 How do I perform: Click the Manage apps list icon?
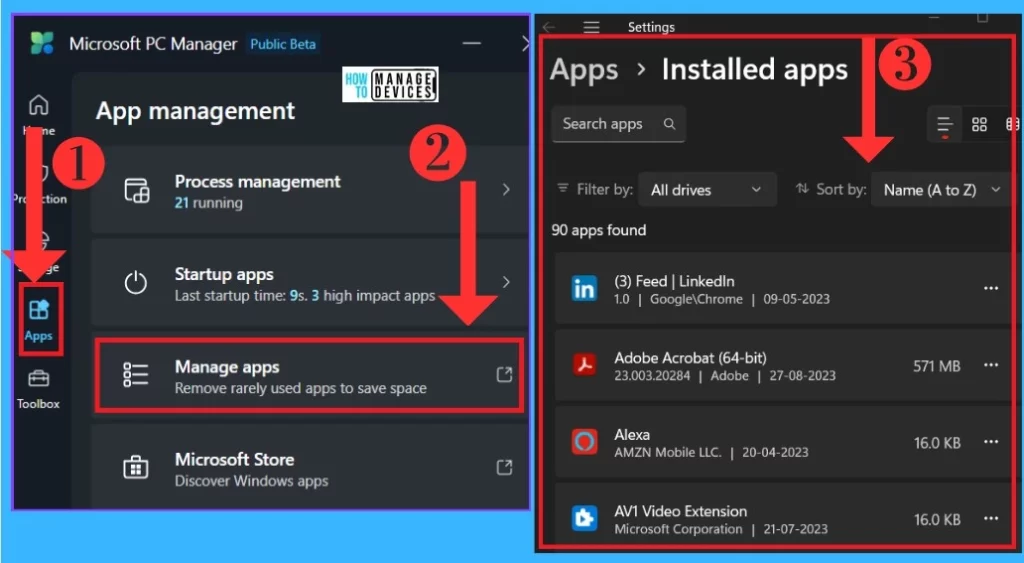[136, 375]
